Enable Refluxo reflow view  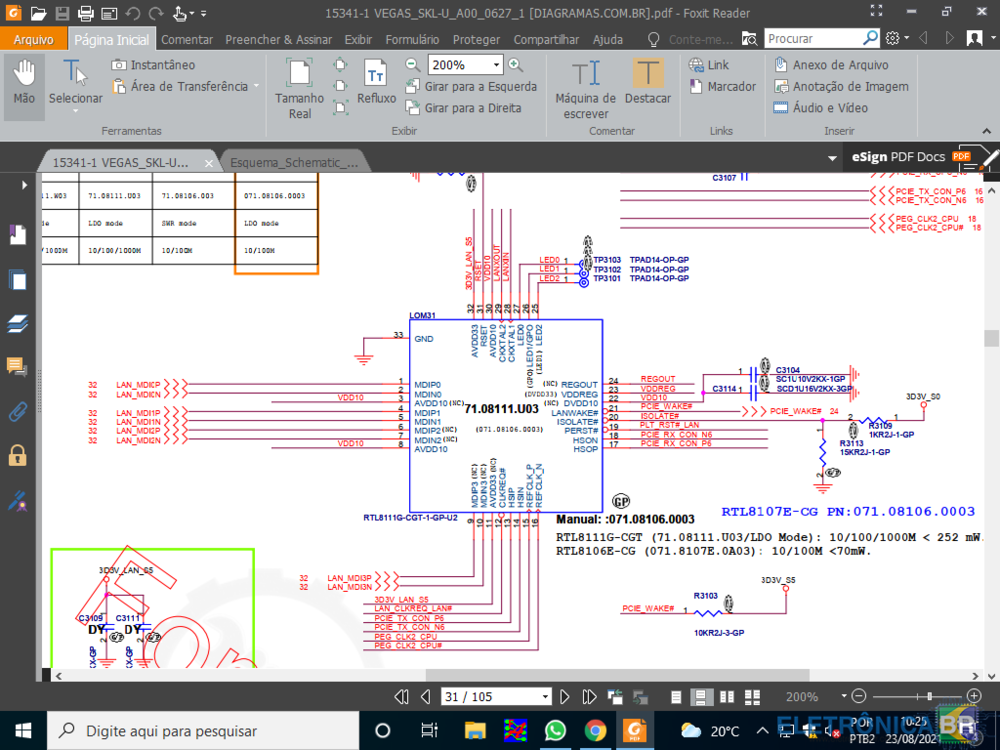pyautogui.click(x=375, y=86)
